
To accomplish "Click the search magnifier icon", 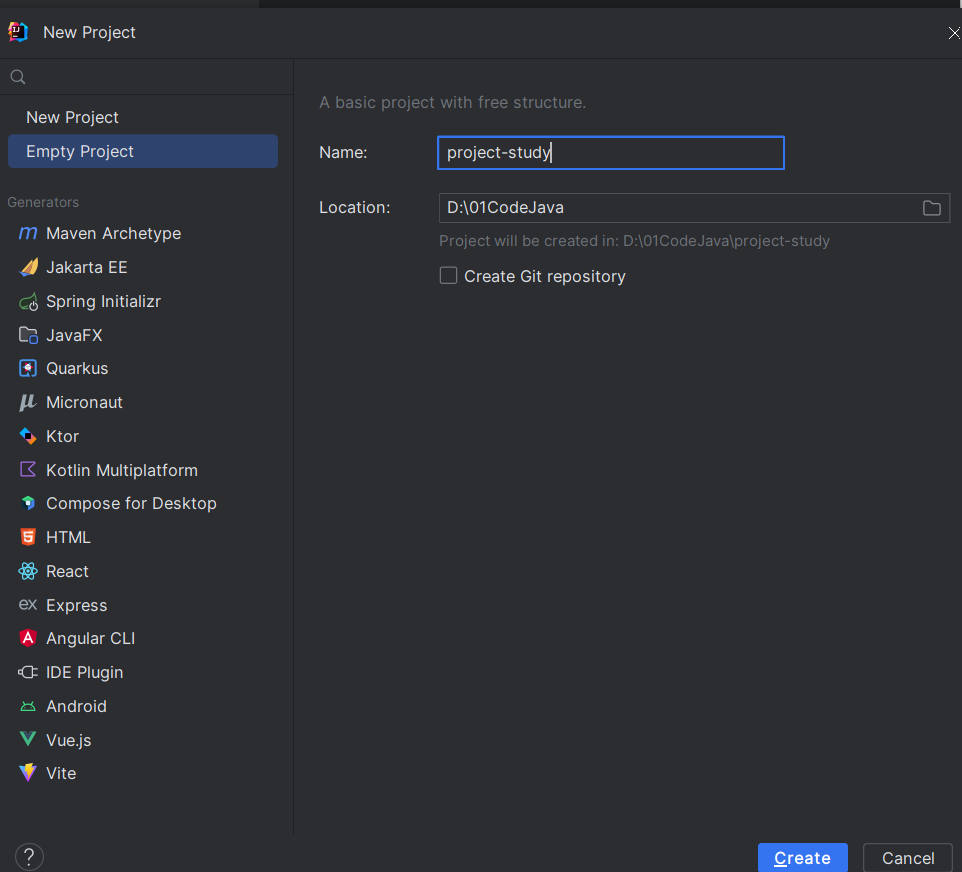I will pyautogui.click(x=18, y=77).
